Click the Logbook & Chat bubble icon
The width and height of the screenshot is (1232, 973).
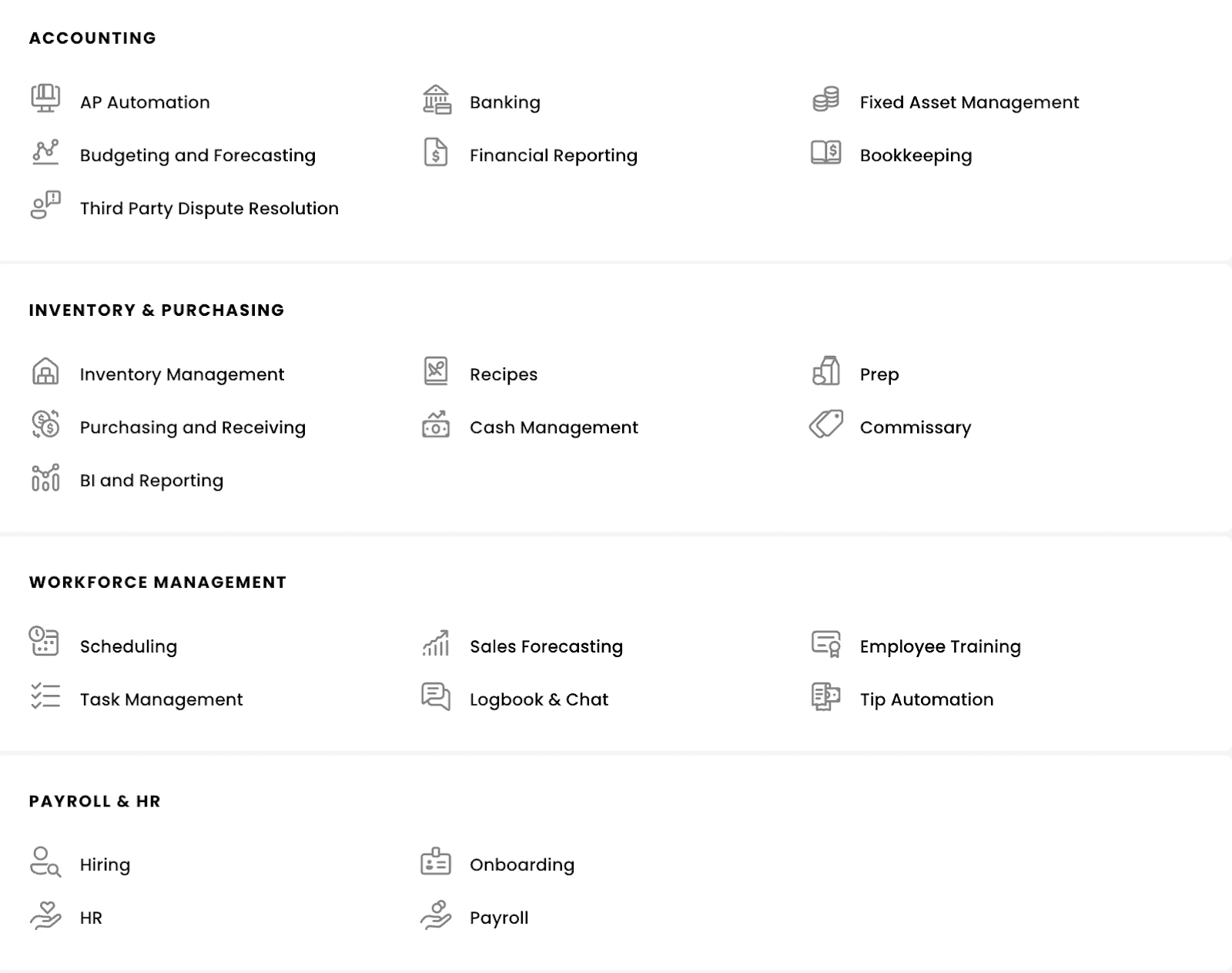point(436,696)
